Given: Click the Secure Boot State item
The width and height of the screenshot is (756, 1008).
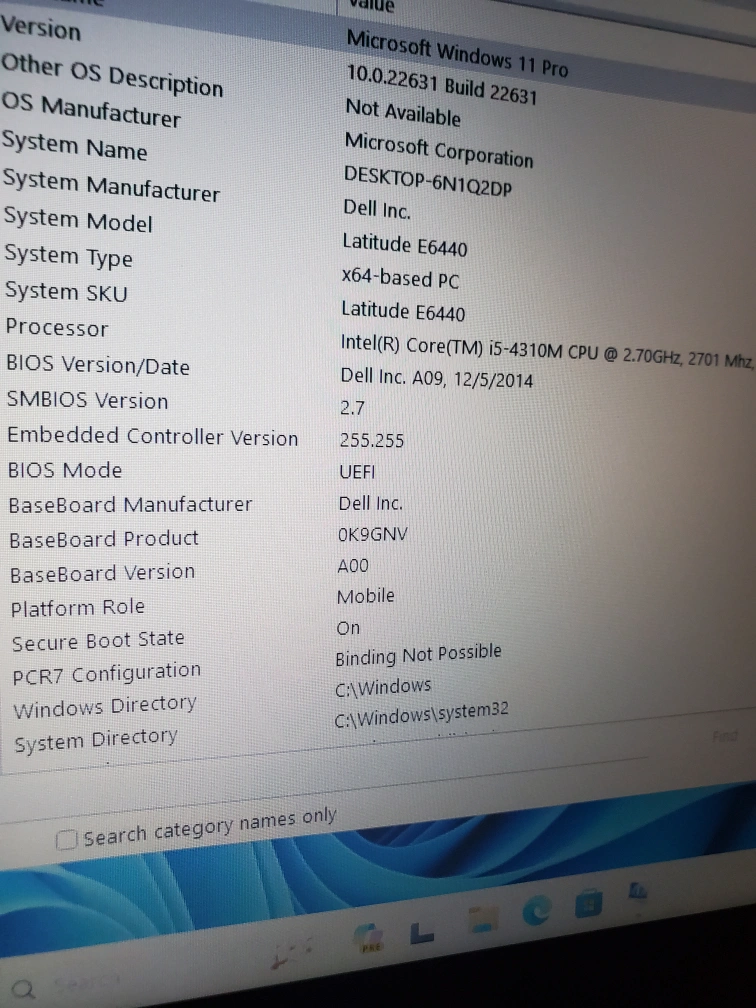Looking at the screenshot, I should coord(98,641).
